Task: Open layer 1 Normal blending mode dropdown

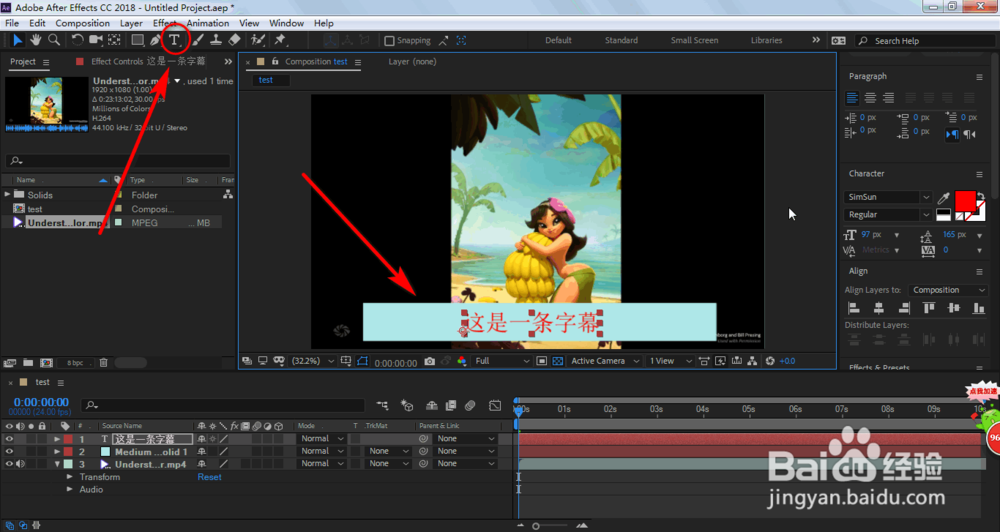Action: click(x=322, y=439)
